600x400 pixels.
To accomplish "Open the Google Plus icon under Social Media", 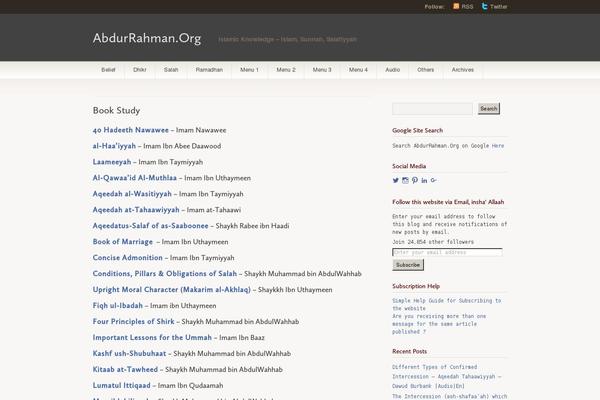I will (434, 180).
